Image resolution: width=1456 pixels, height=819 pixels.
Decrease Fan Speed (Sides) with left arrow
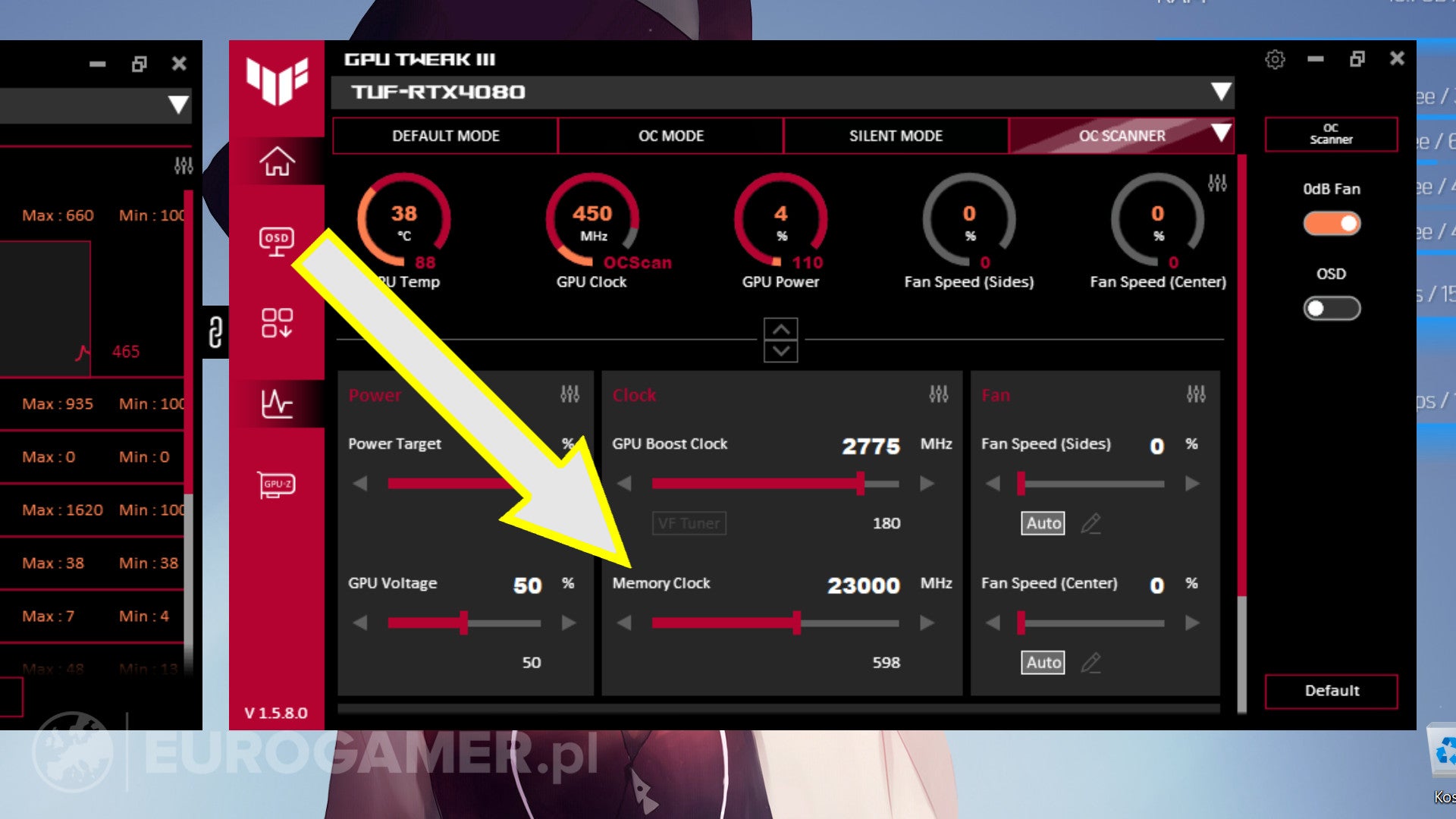[x=993, y=484]
